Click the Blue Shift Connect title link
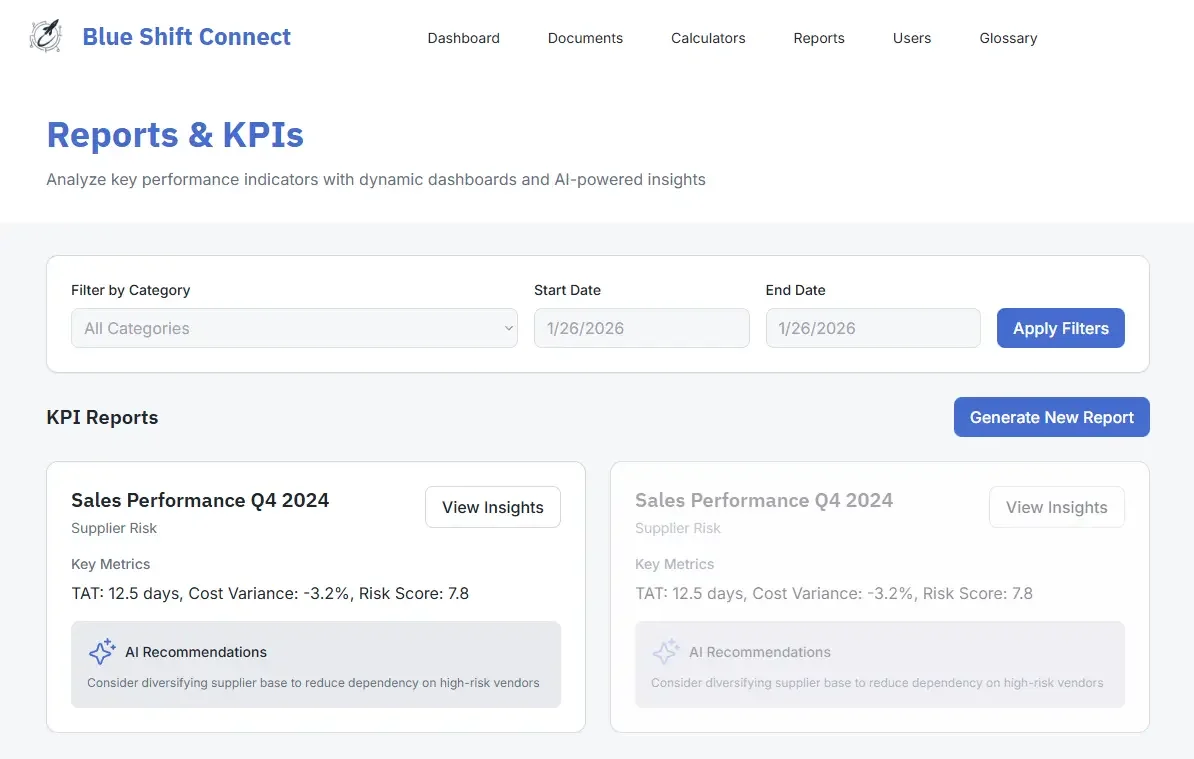The height and width of the screenshot is (759, 1194). click(x=186, y=36)
